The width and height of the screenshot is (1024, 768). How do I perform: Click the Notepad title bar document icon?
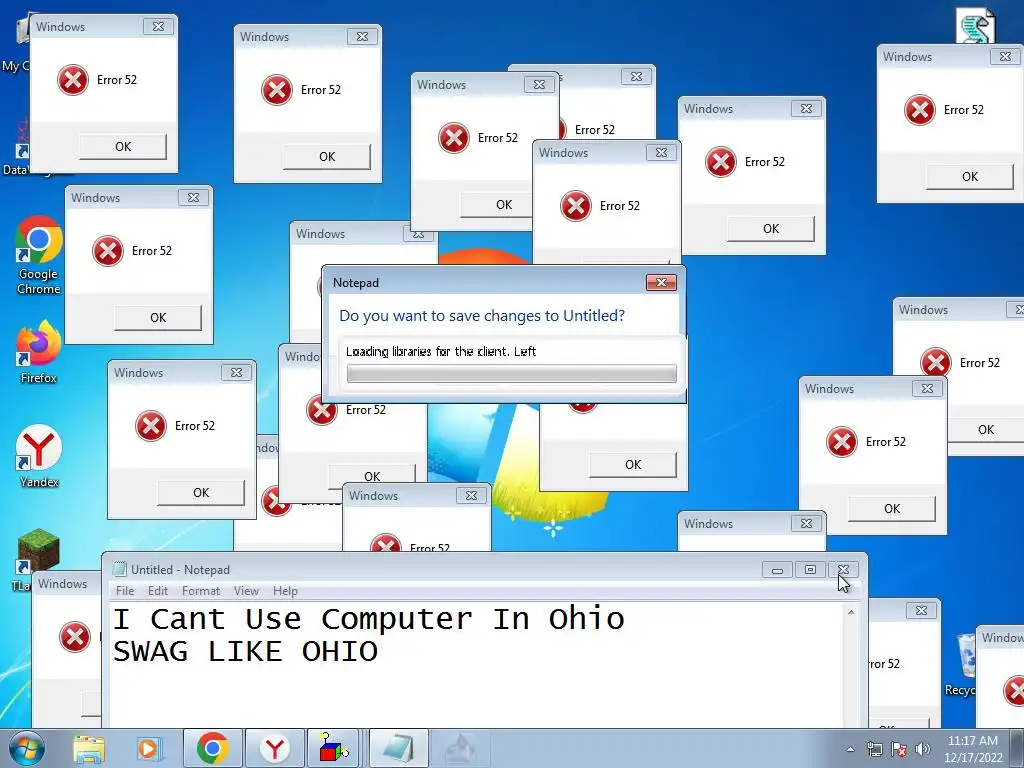(x=119, y=569)
